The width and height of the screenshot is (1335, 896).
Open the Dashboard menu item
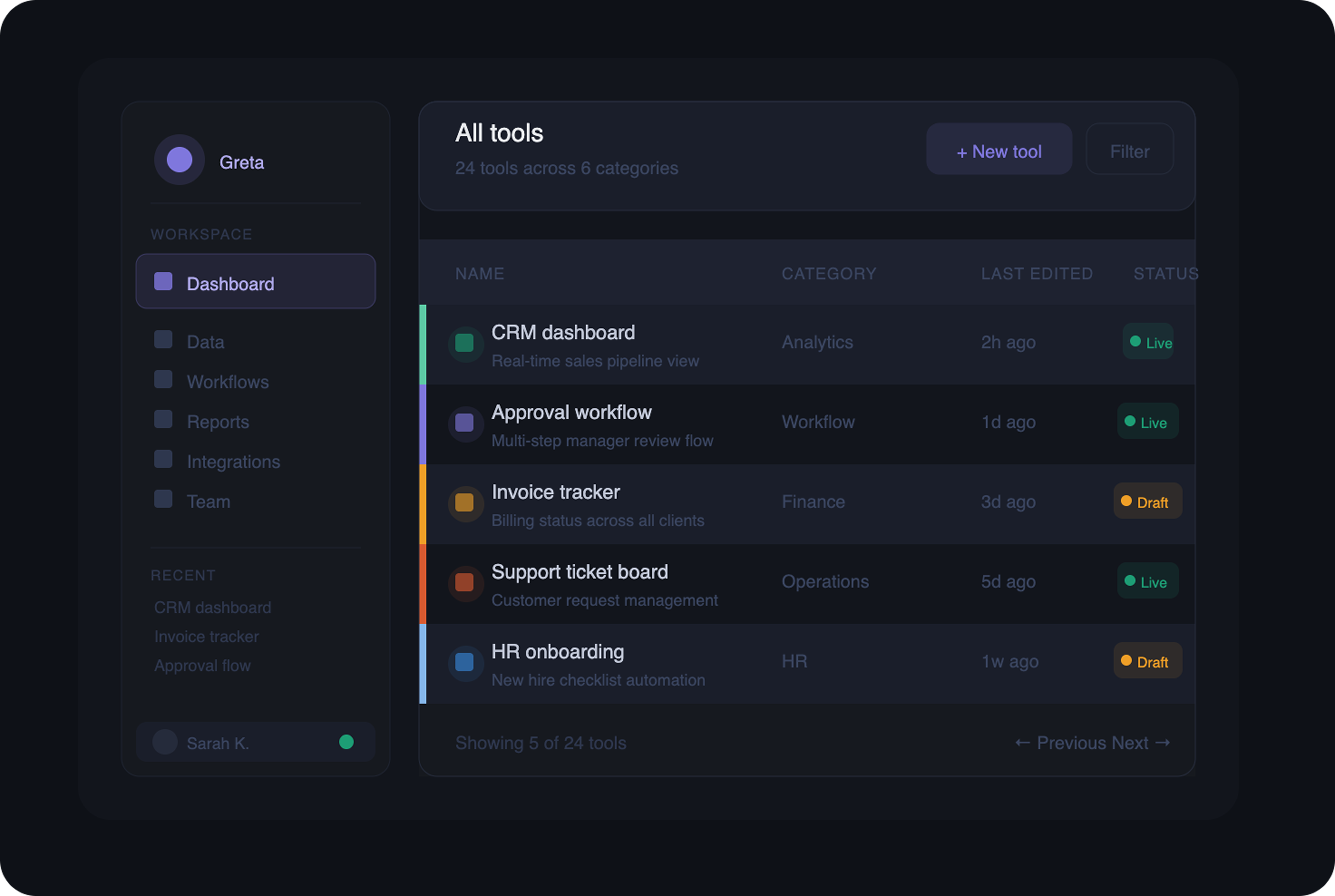click(x=256, y=281)
